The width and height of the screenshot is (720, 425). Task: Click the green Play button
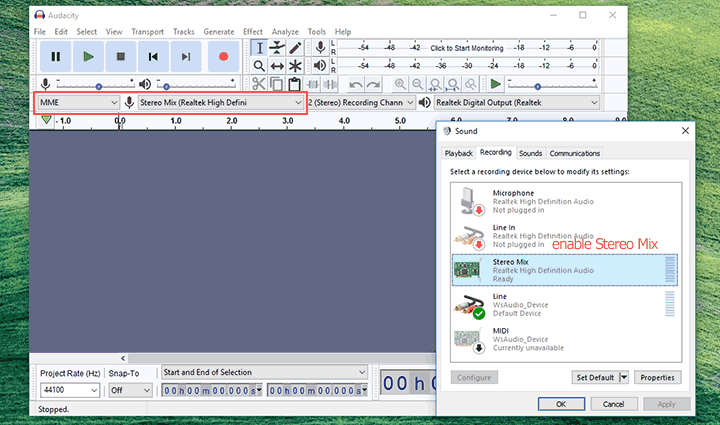click(x=88, y=57)
